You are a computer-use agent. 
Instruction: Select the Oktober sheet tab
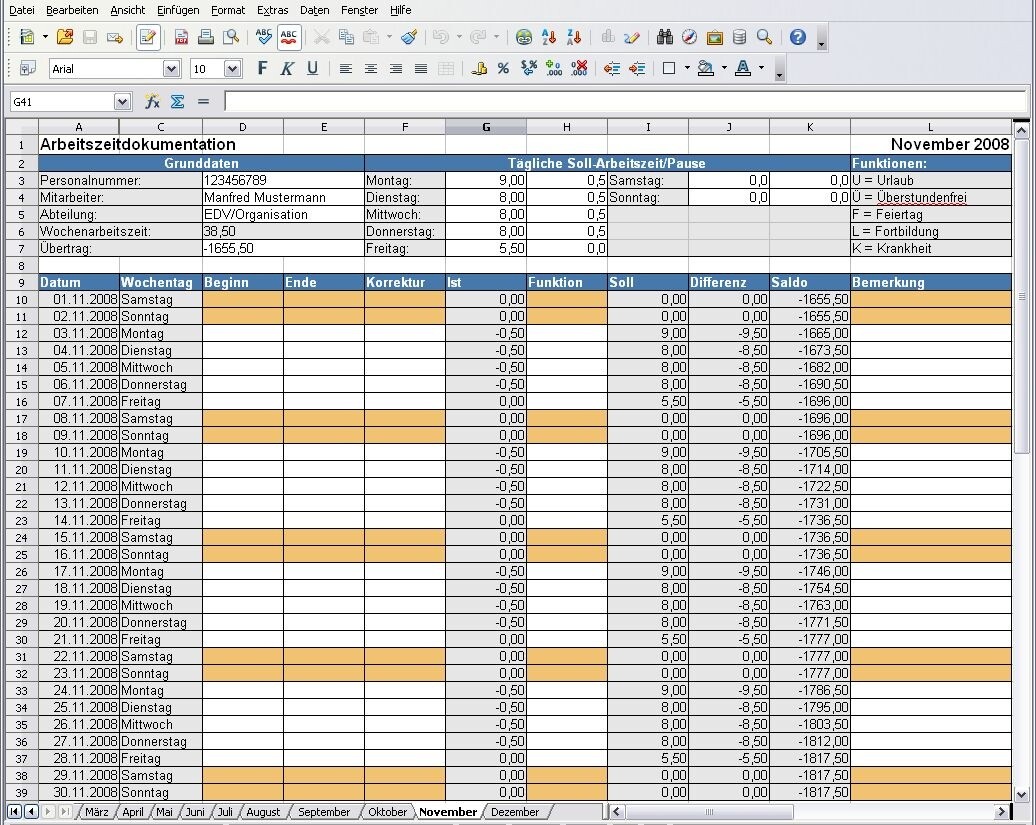coord(387,812)
